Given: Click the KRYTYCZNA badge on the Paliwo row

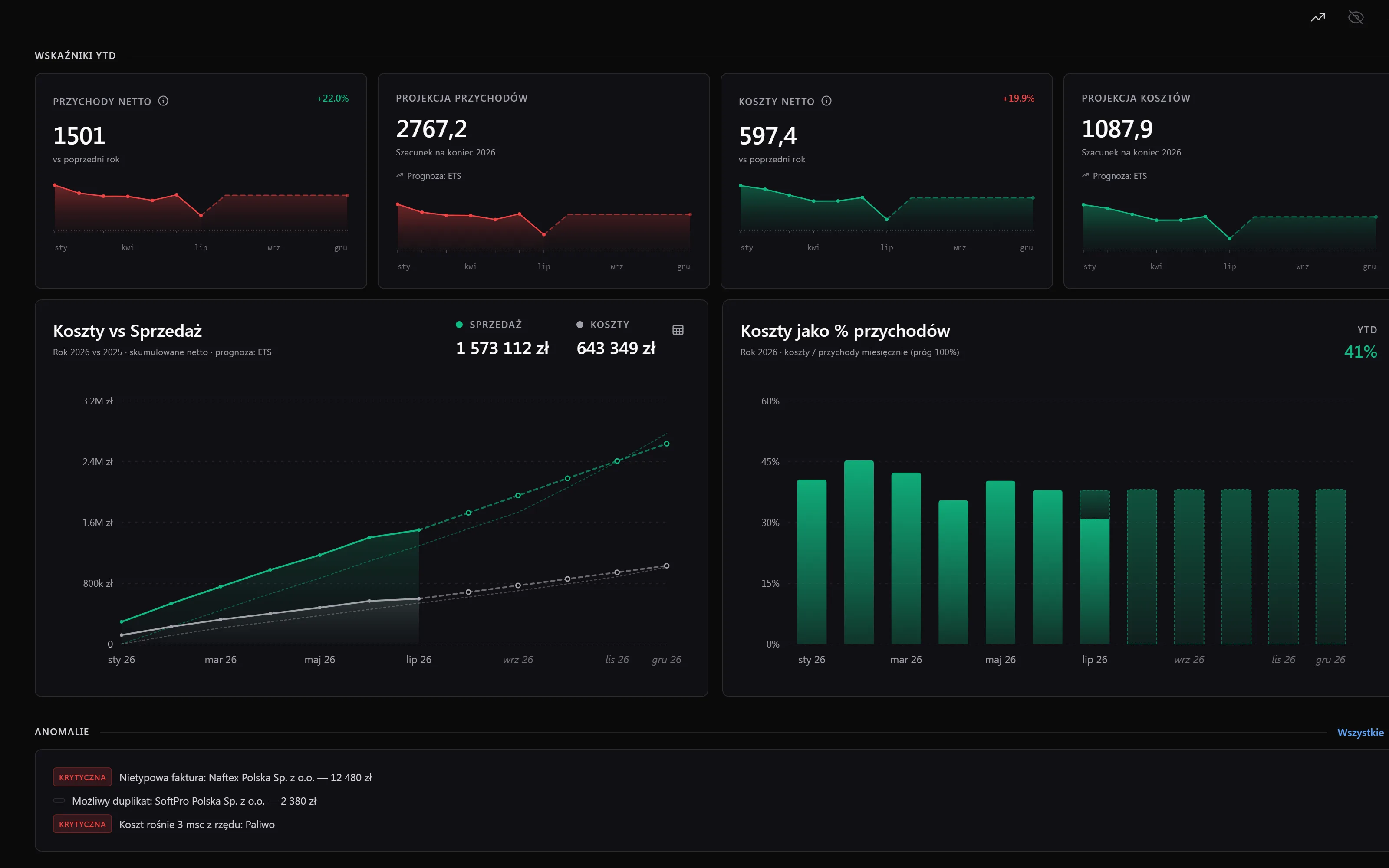Looking at the screenshot, I should 82,824.
